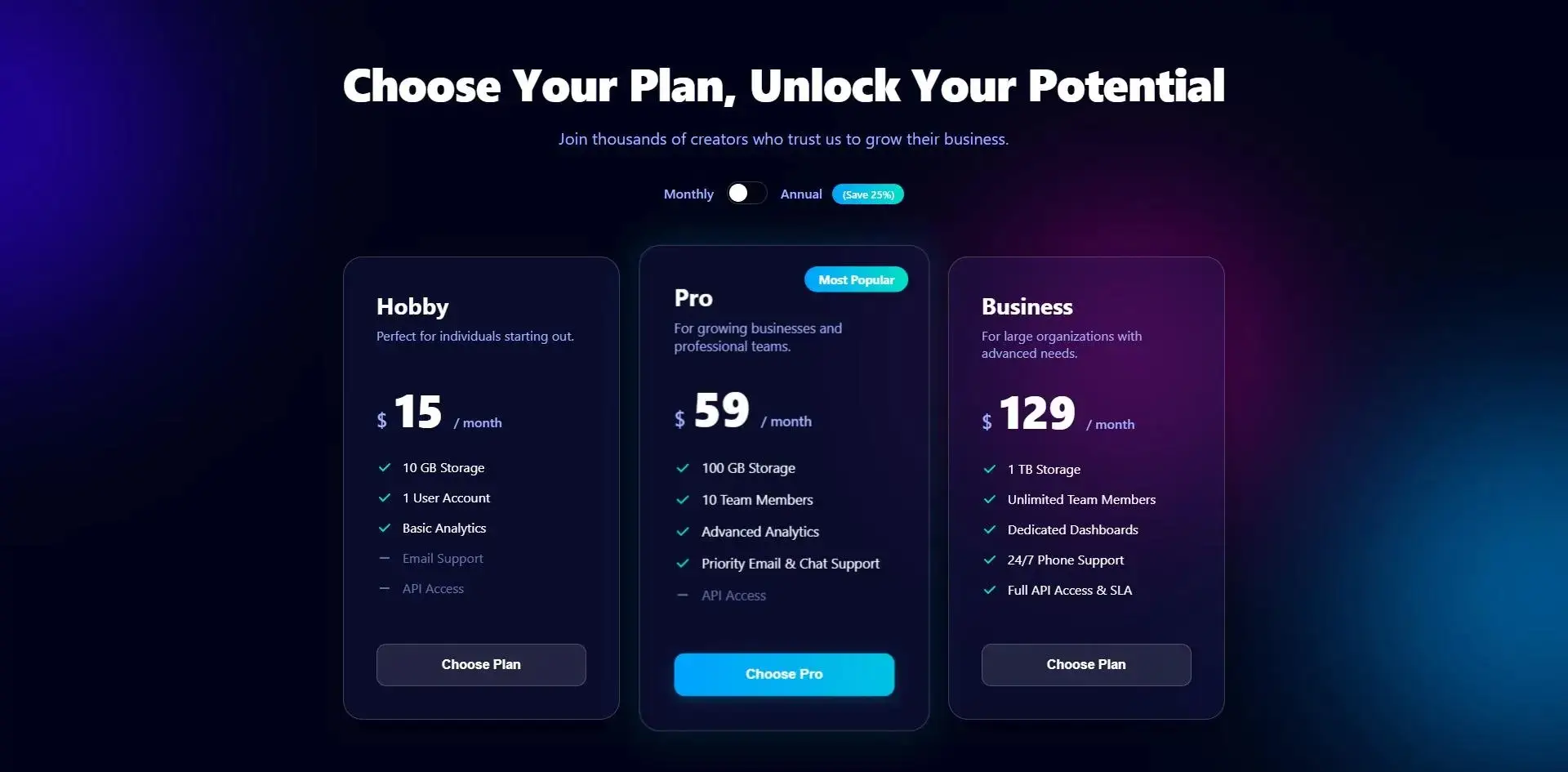Click the Business plan heading
This screenshot has width=1568, height=772.
tap(1027, 306)
